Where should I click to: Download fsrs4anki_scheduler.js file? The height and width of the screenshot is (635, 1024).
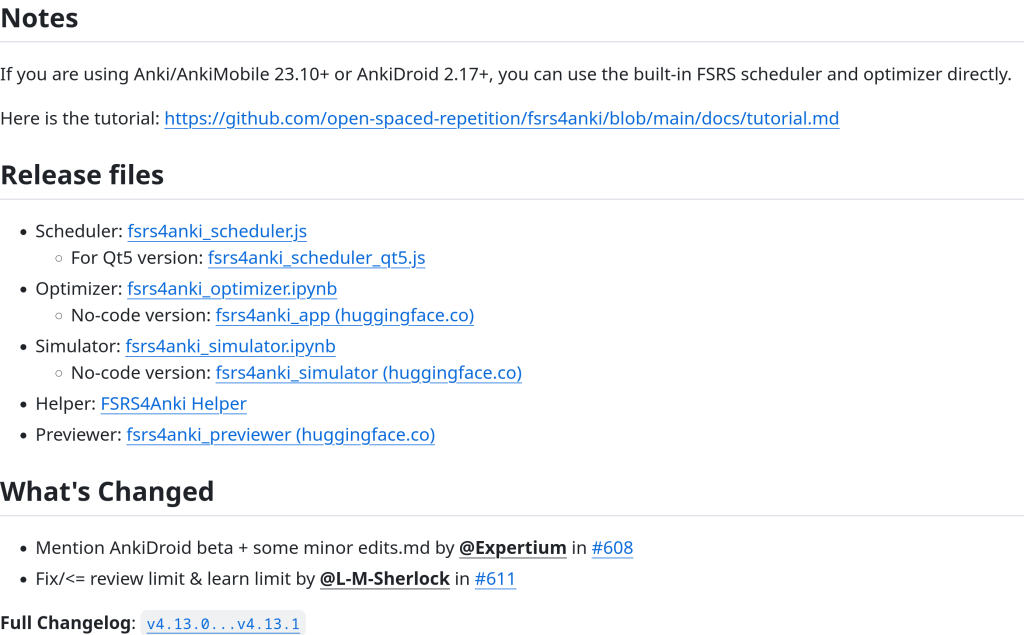tap(217, 232)
